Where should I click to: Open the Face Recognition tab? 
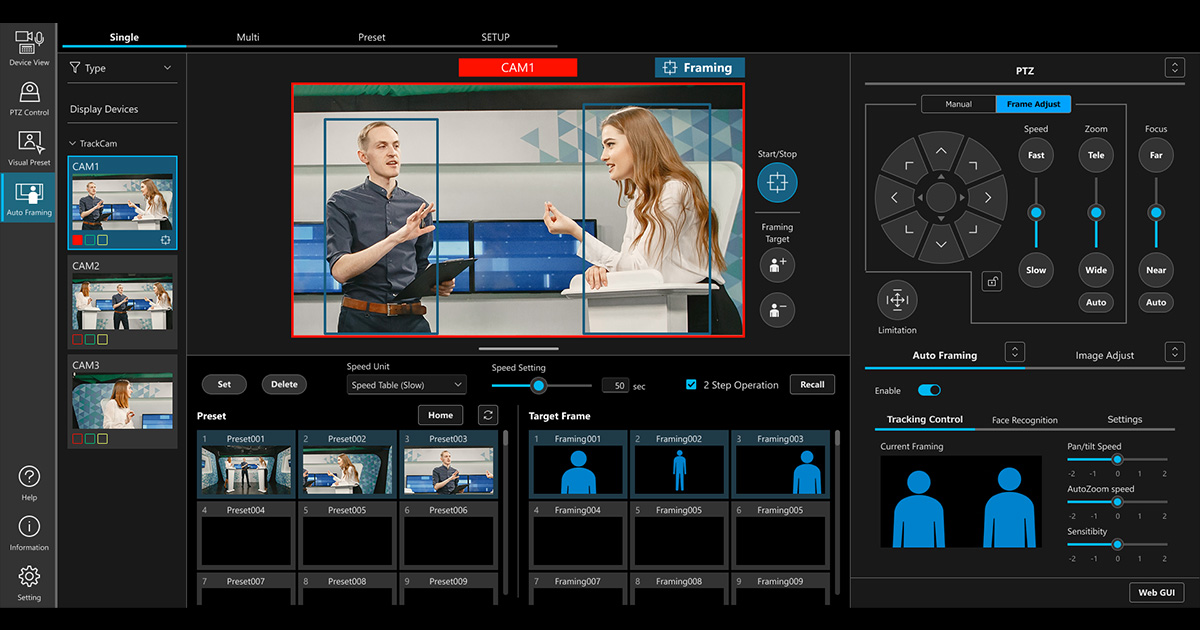pyautogui.click(x=1025, y=420)
